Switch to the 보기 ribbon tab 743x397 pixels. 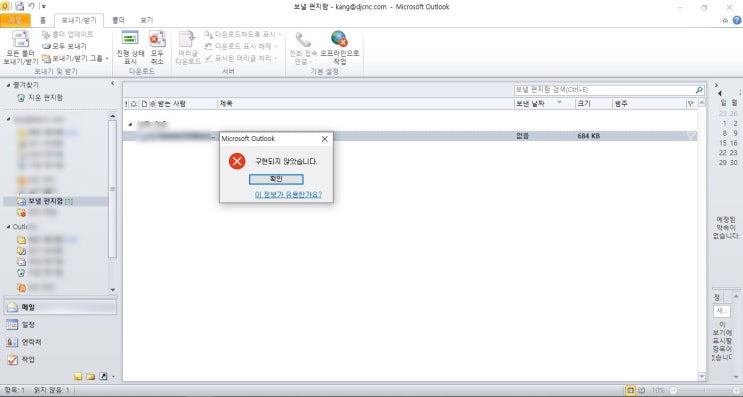pyautogui.click(x=146, y=20)
